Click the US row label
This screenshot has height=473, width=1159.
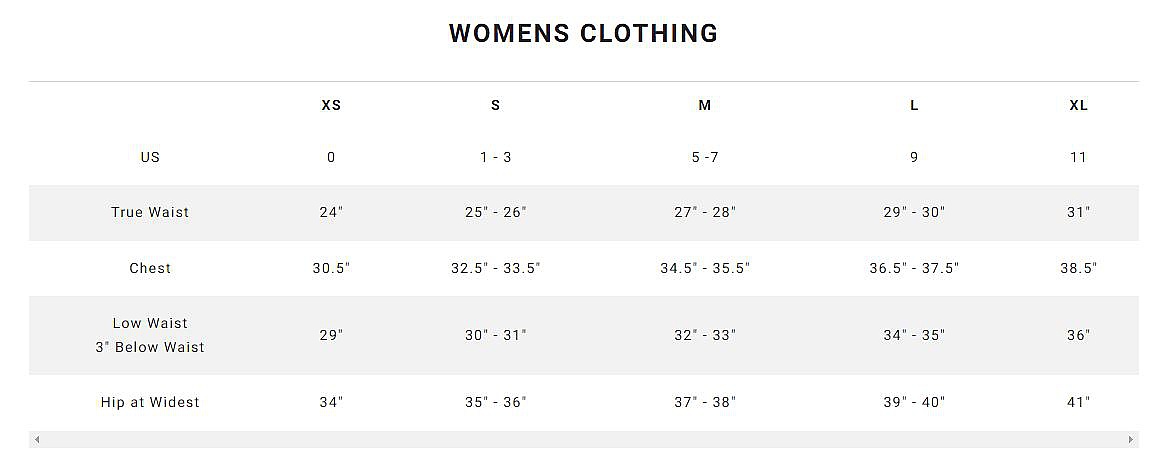(x=150, y=157)
